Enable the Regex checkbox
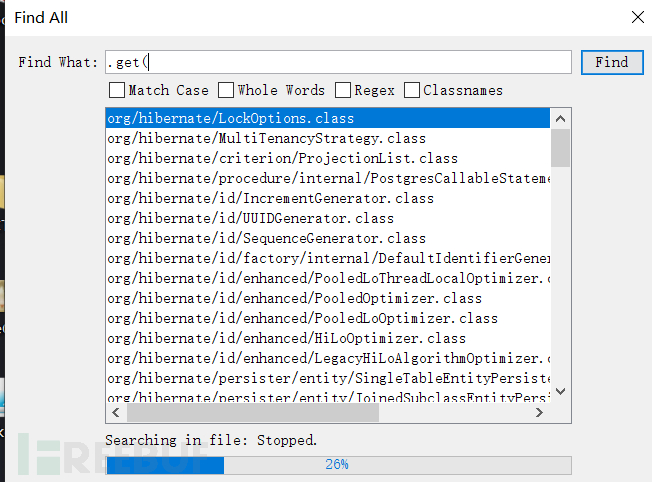 point(344,90)
